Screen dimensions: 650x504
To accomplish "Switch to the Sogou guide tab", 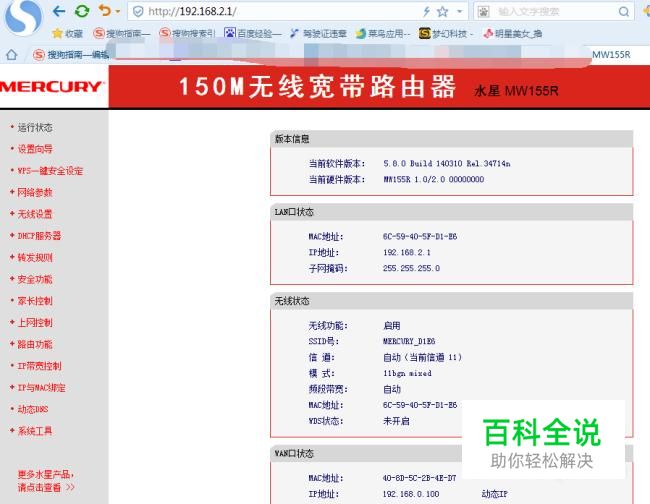I will (x=71, y=54).
